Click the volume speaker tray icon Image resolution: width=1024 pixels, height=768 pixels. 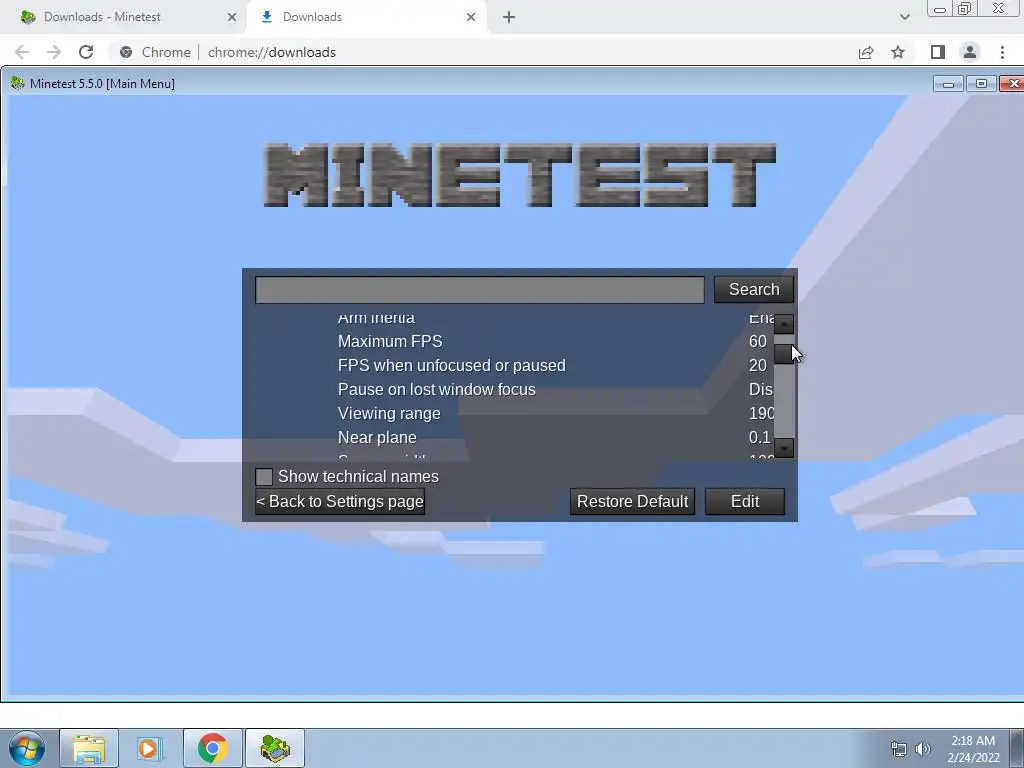pyautogui.click(x=922, y=749)
